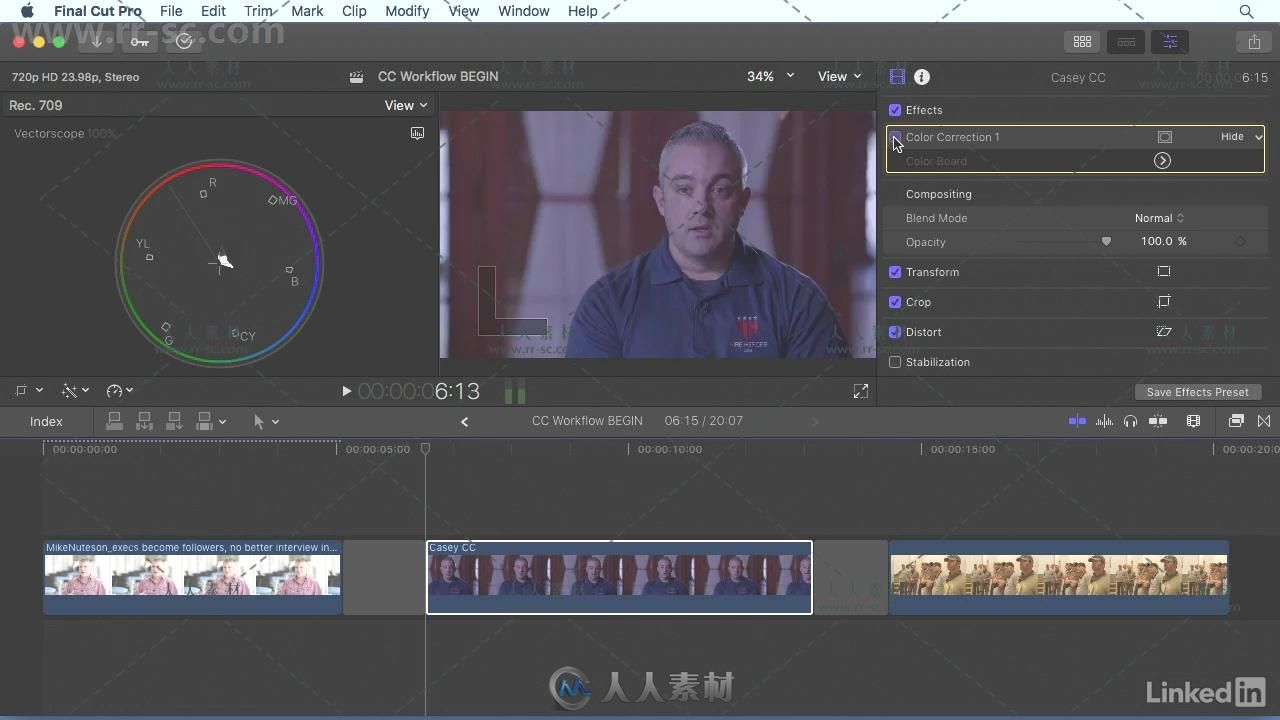Open the Window menu

tap(523, 11)
